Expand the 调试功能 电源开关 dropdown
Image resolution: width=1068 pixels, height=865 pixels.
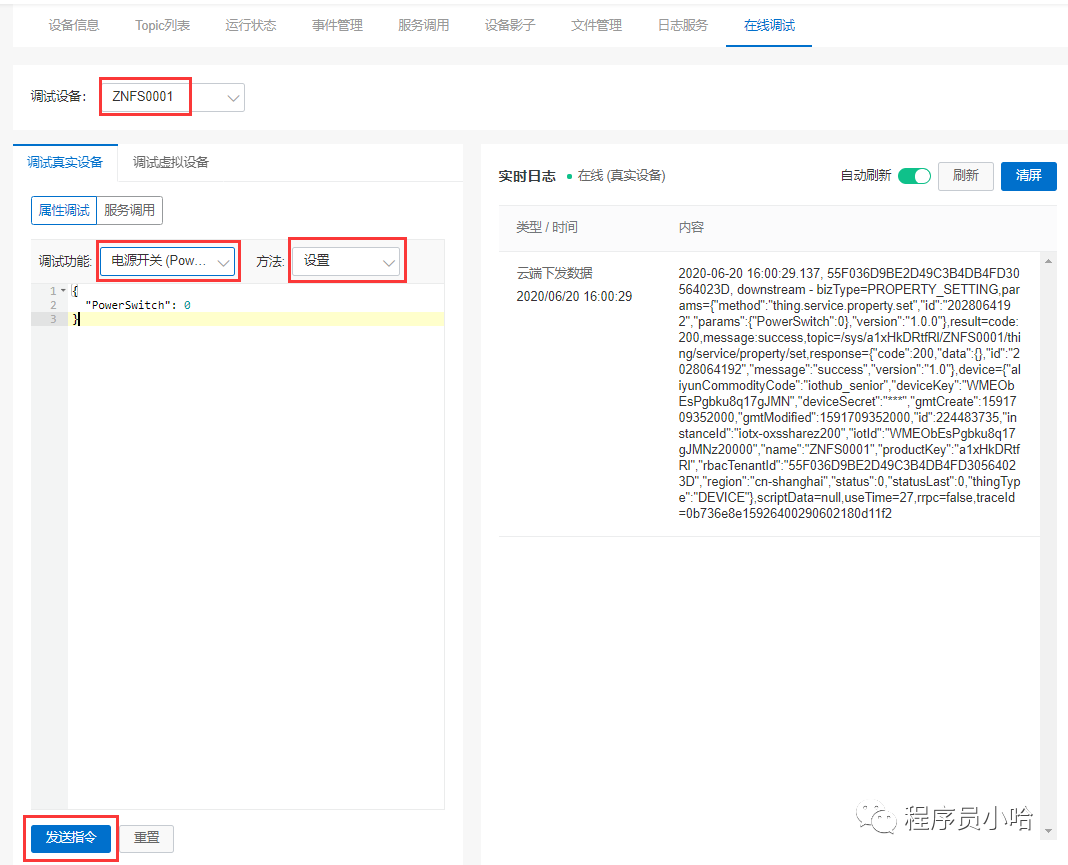[168, 261]
